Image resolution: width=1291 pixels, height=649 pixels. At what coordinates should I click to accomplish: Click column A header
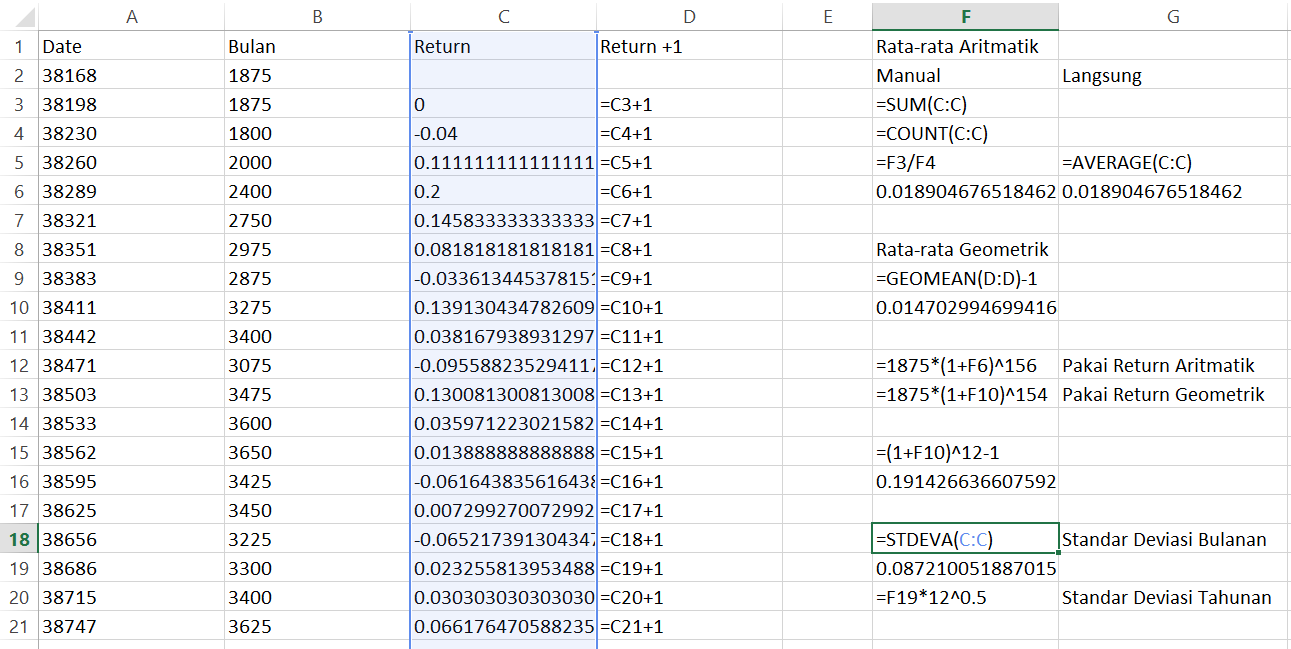click(x=131, y=16)
